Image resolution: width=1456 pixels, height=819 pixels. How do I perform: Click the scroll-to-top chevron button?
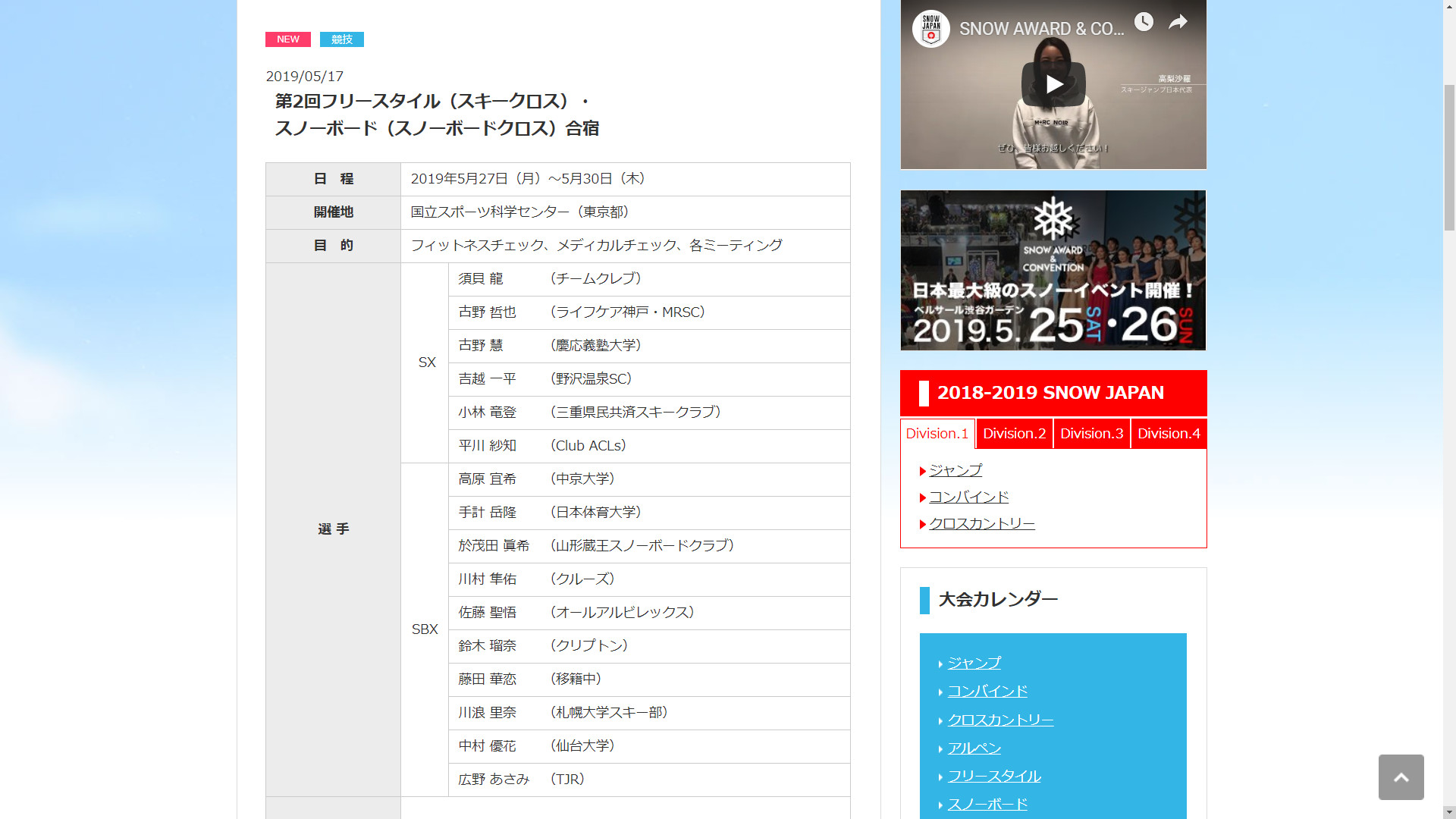[1401, 777]
